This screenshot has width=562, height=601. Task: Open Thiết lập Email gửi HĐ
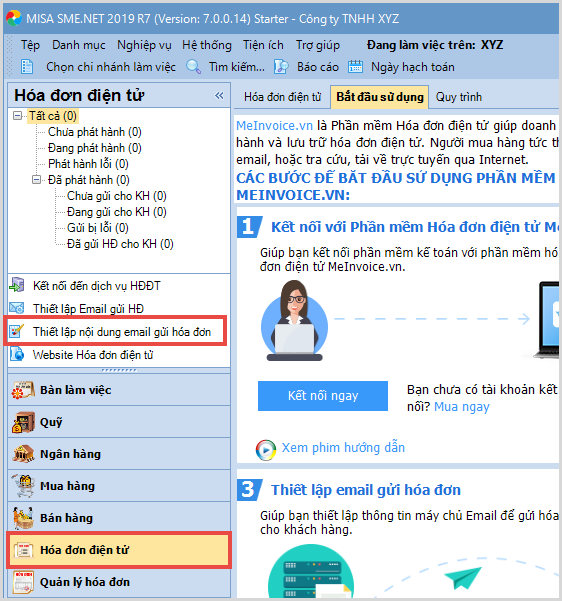click(88, 309)
